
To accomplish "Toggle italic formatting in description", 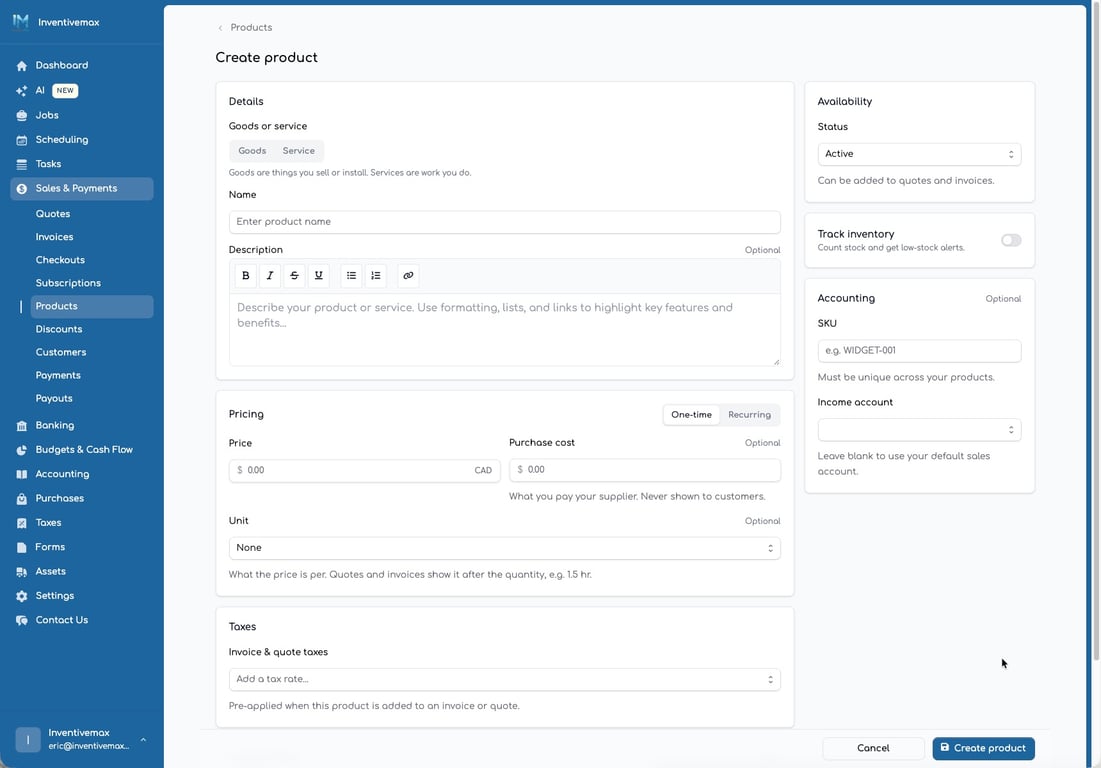I will tap(270, 276).
